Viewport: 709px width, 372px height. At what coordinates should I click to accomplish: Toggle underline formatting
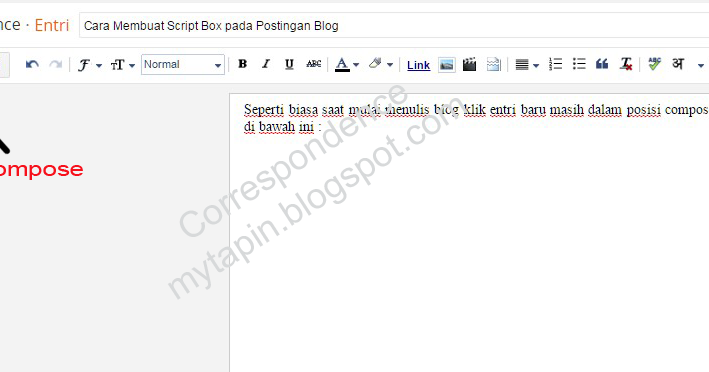[x=289, y=64]
